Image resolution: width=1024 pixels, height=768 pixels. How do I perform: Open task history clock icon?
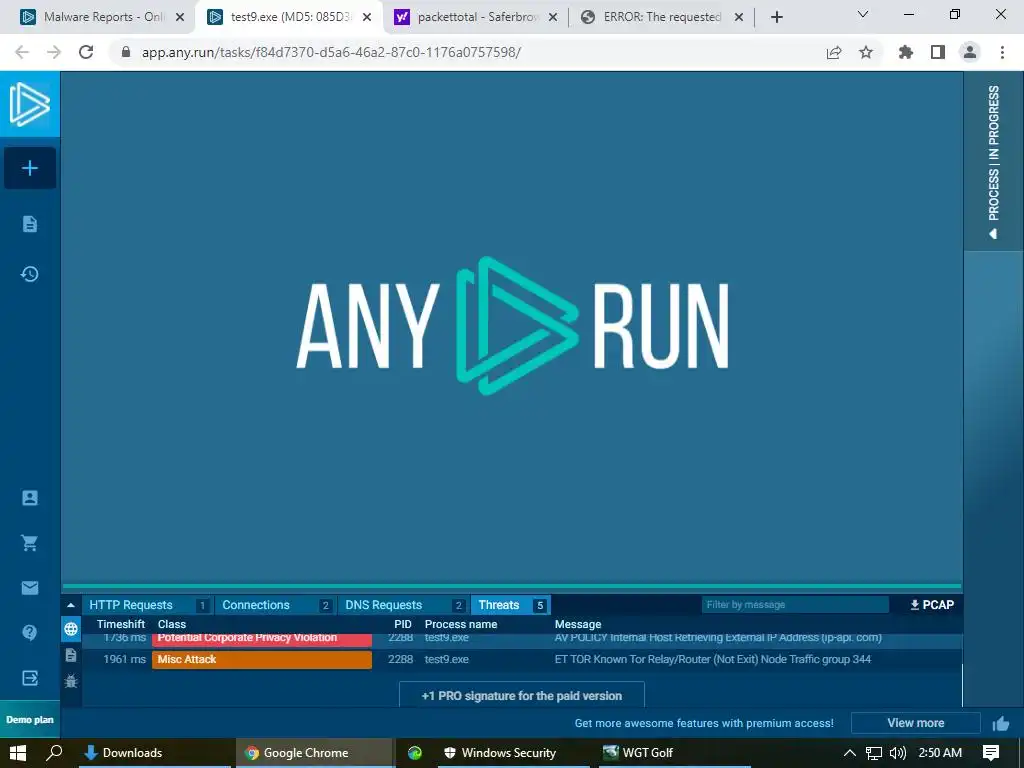(x=30, y=274)
